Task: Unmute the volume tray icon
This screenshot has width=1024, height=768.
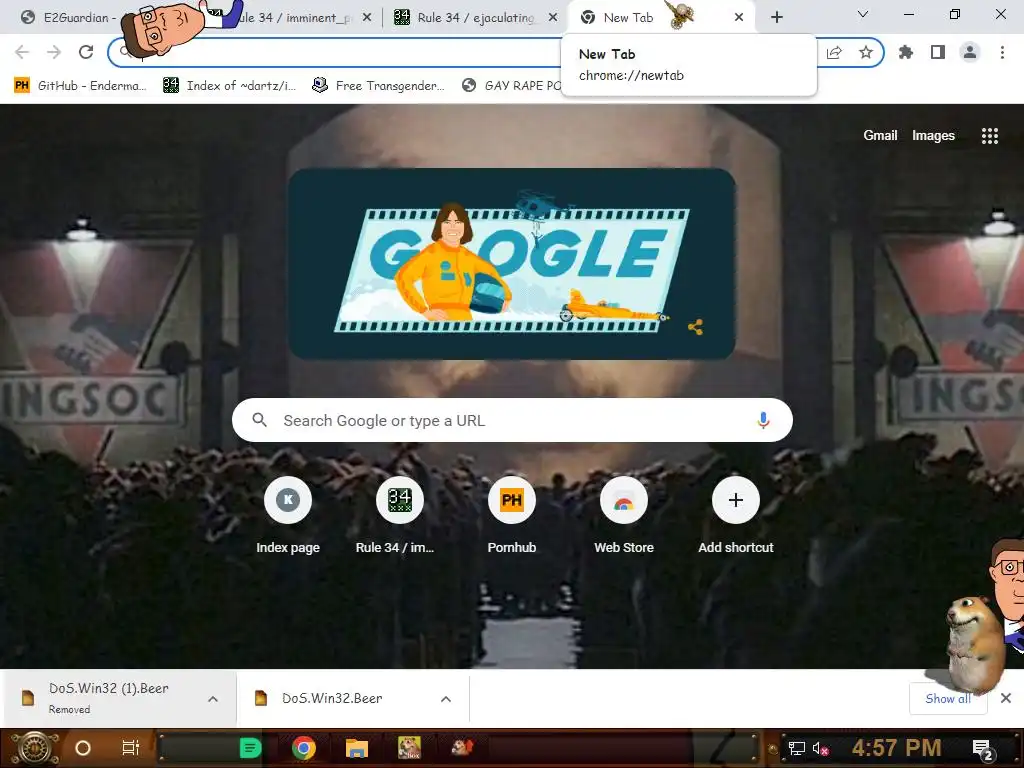Action: click(x=820, y=748)
